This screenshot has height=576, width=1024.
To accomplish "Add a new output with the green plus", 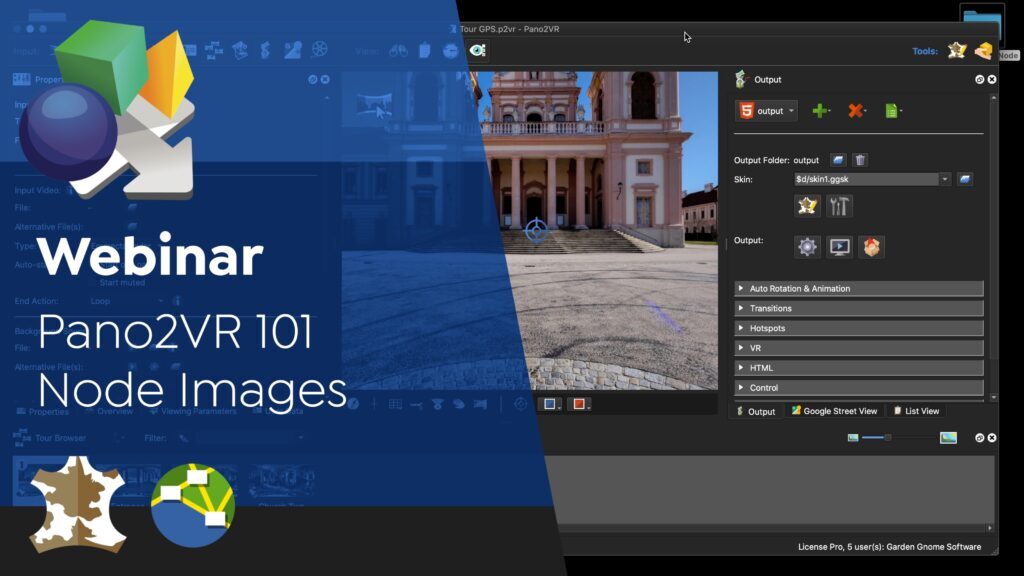I will coord(820,111).
